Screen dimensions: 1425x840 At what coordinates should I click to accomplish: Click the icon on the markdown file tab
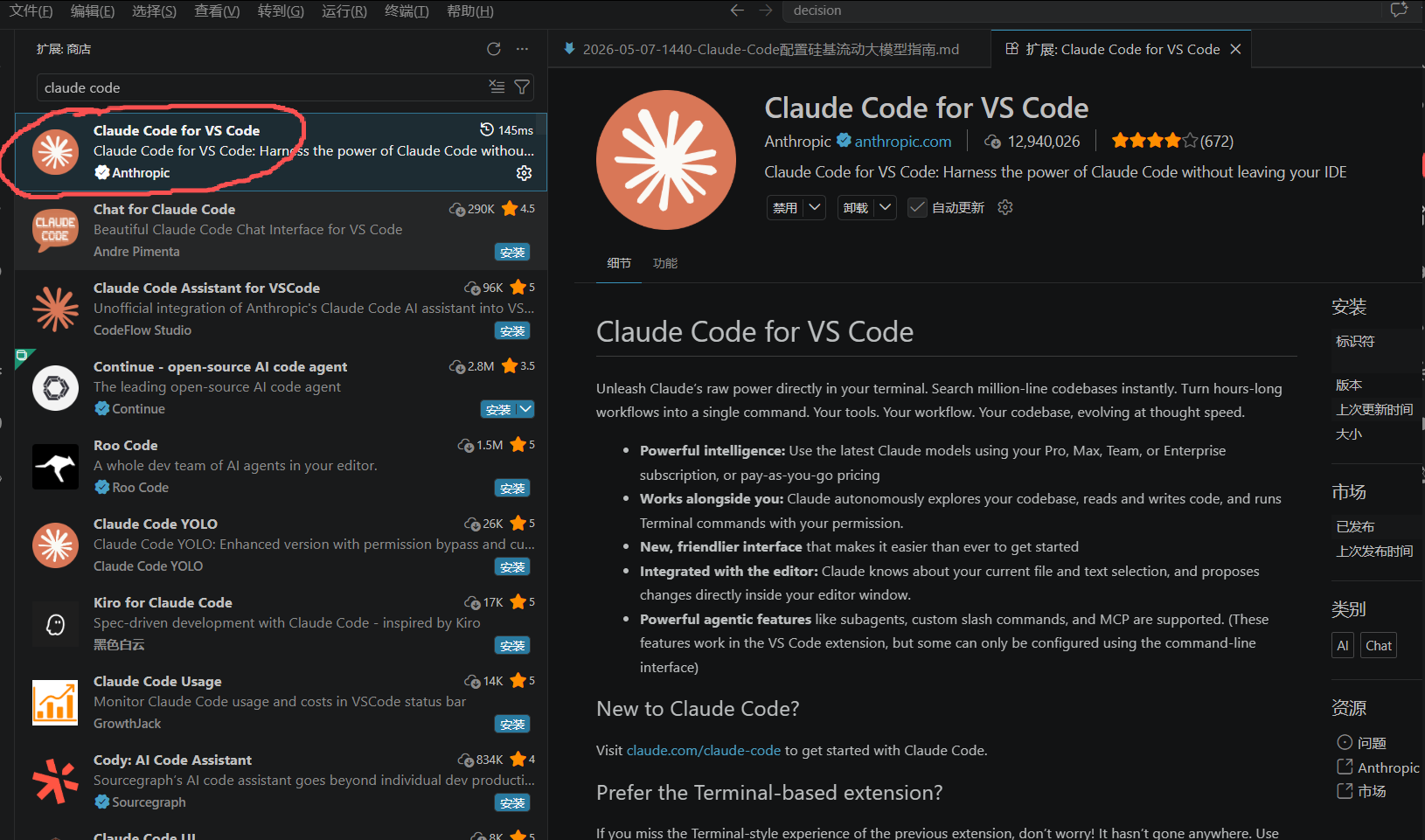[570, 49]
